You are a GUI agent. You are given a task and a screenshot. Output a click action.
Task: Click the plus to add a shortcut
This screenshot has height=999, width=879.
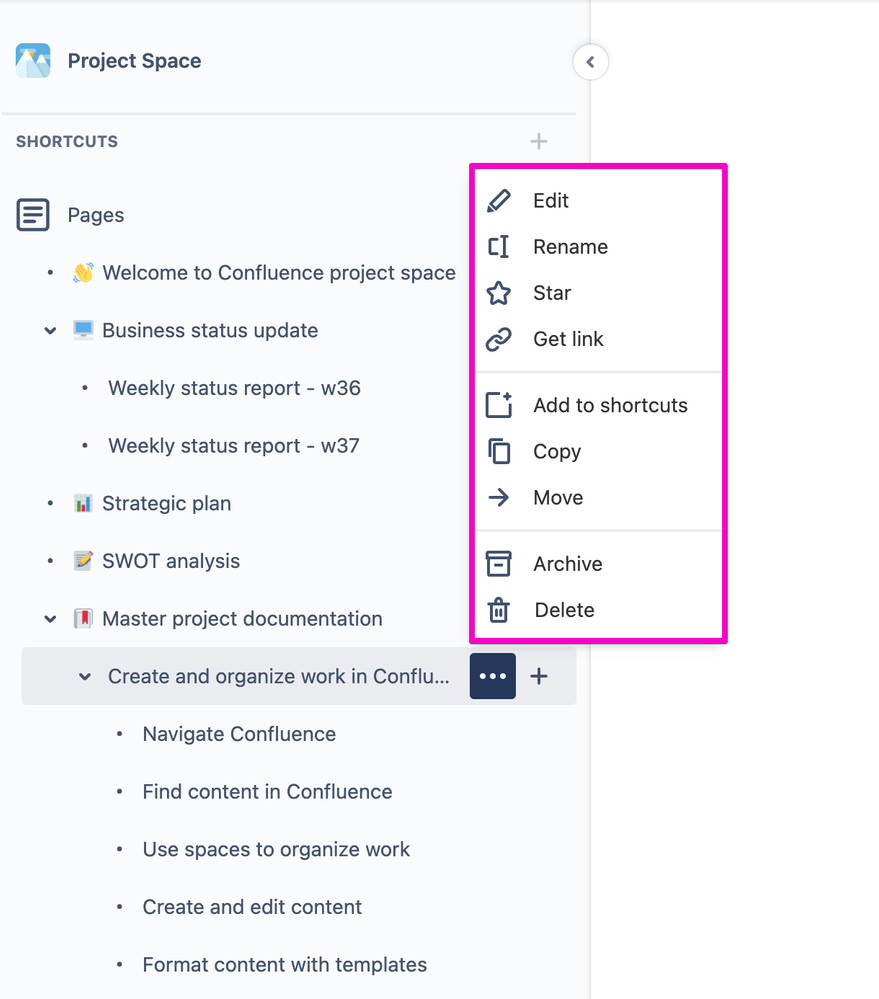pos(538,141)
